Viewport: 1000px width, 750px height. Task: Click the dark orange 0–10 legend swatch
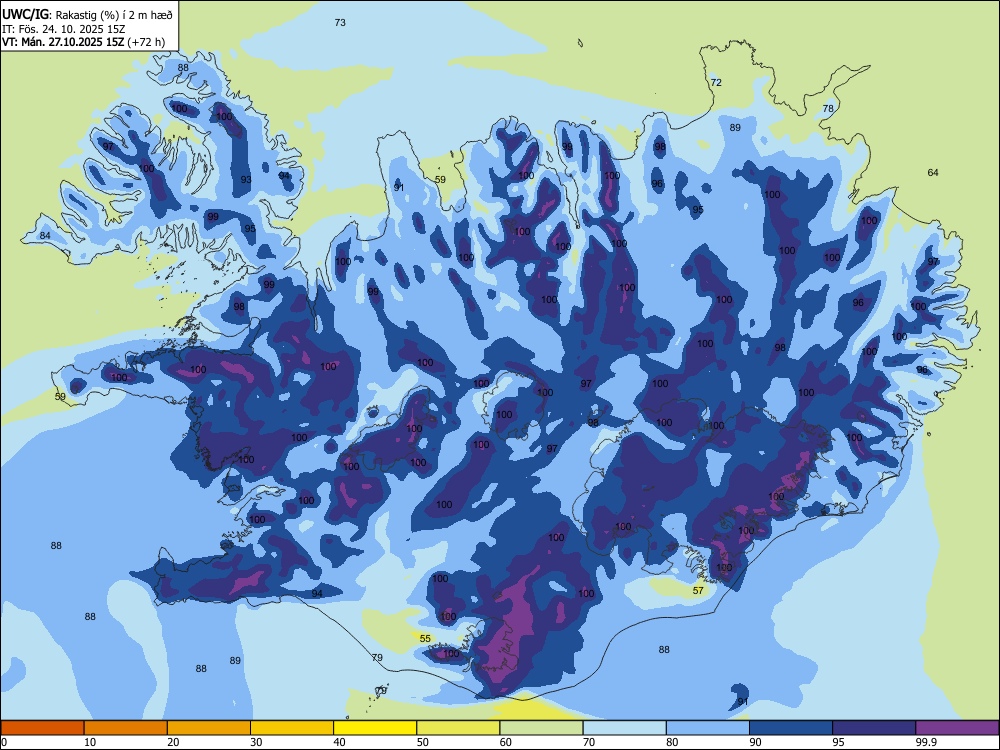tap(42, 728)
